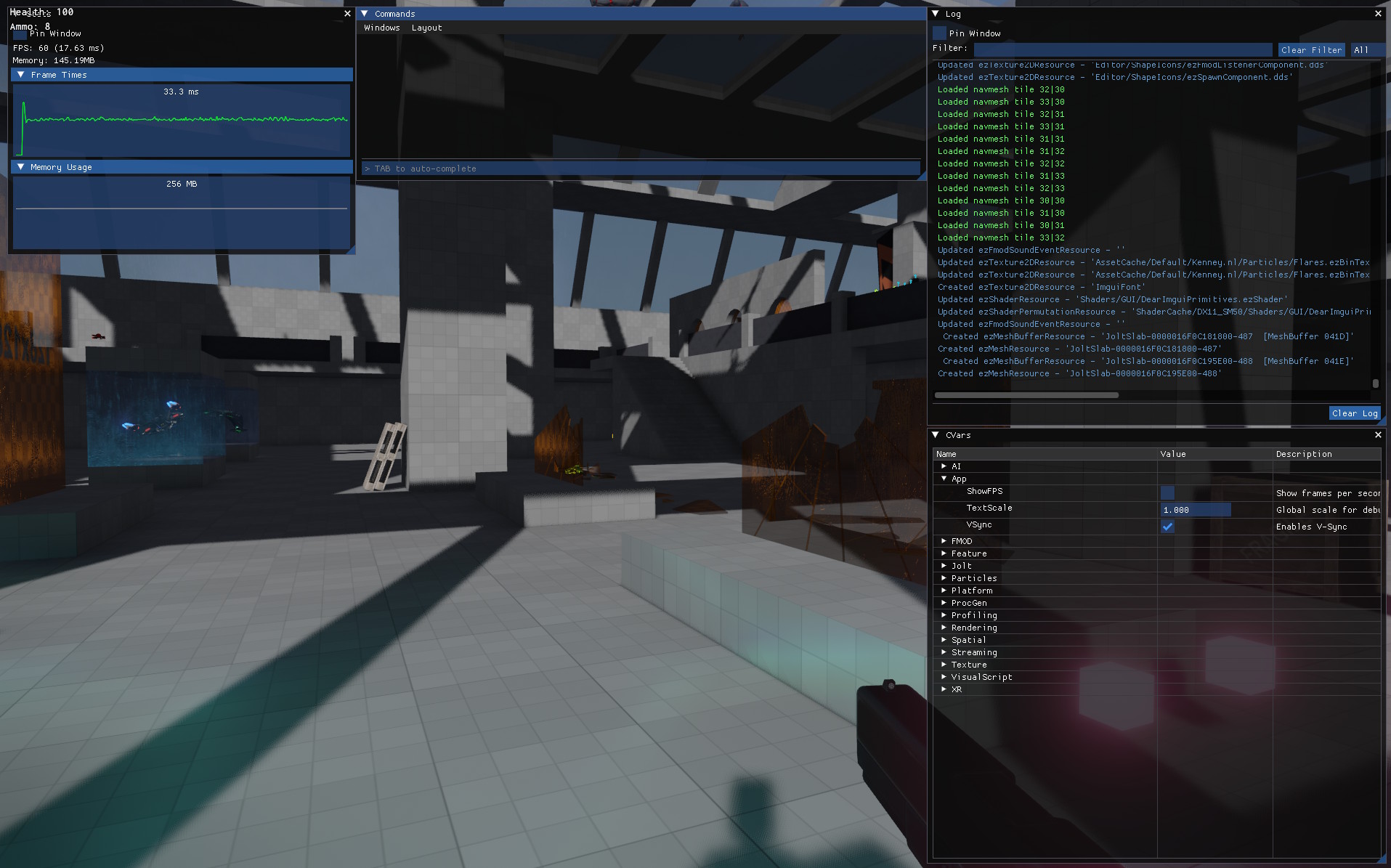This screenshot has width=1391, height=868.
Task: Expand the Rendering CVar category
Action: click(944, 627)
